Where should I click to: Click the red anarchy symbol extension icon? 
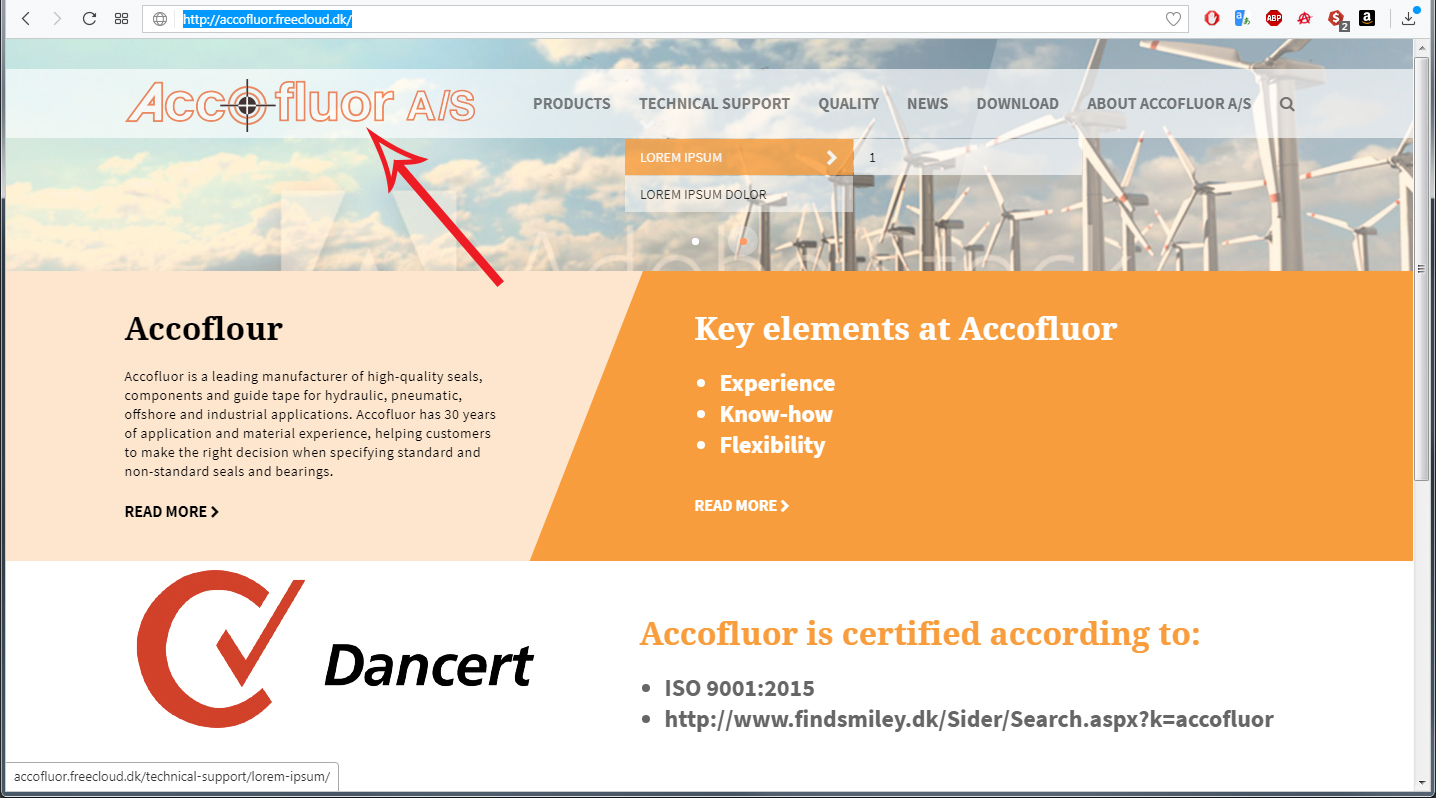[1304, 18]
